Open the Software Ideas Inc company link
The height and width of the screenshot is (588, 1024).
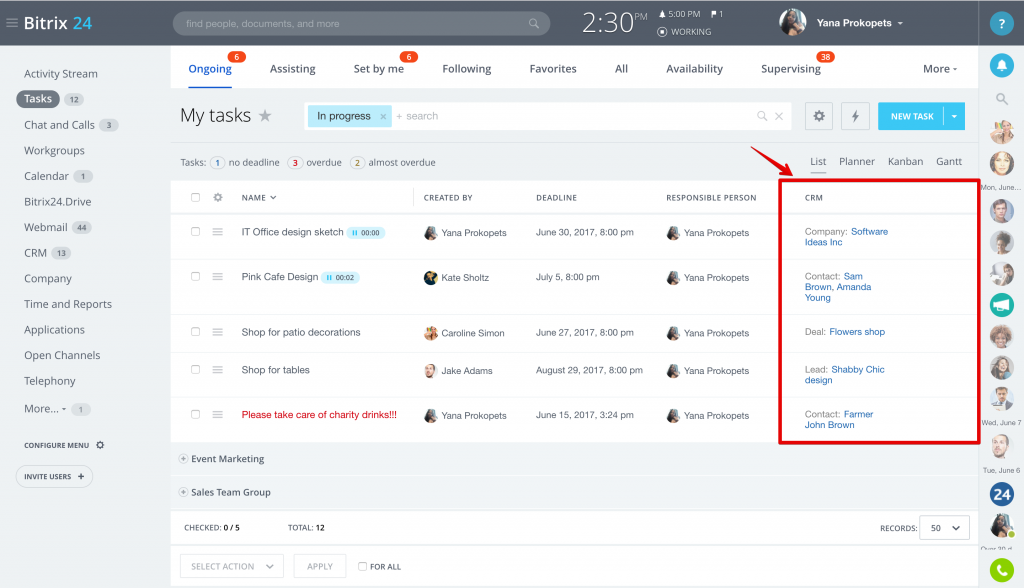pyautogui.click(x=846, y=237)
